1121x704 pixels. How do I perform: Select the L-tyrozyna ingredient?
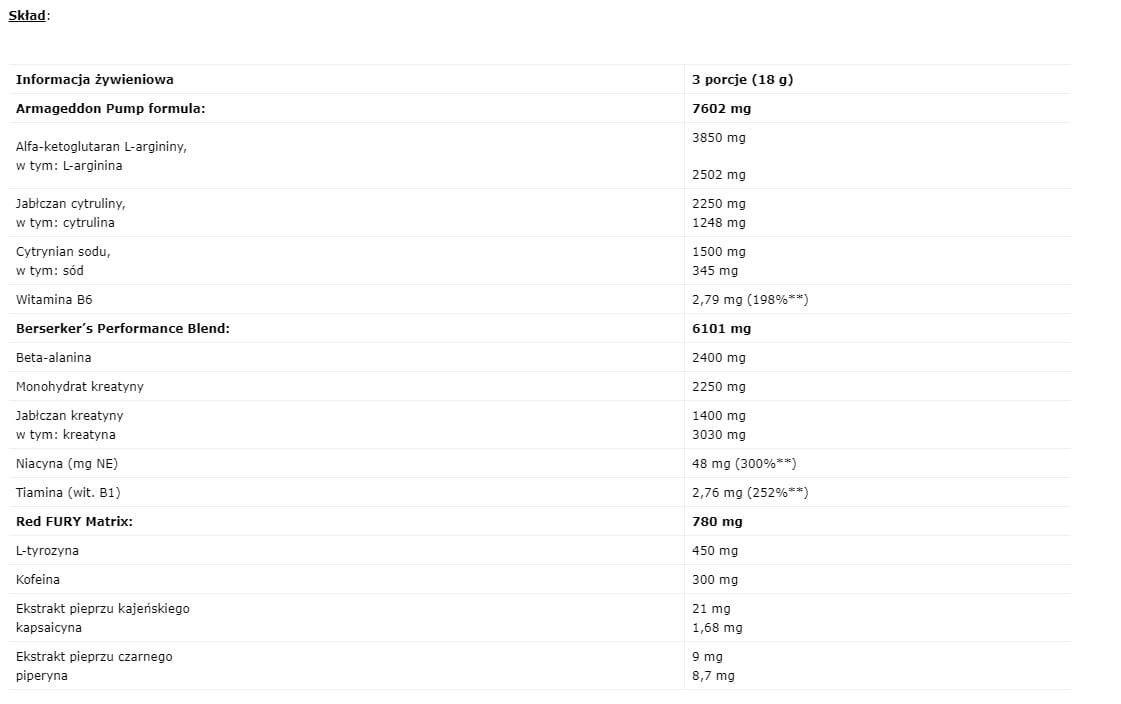coord(47,550)
